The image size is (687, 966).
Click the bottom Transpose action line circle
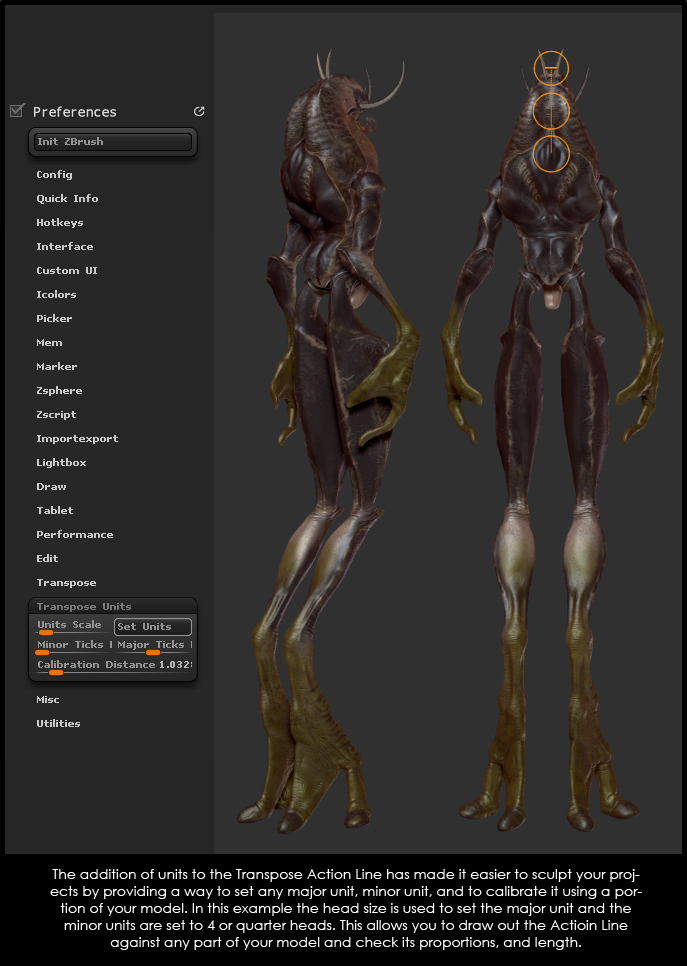[x=551, y=153]
